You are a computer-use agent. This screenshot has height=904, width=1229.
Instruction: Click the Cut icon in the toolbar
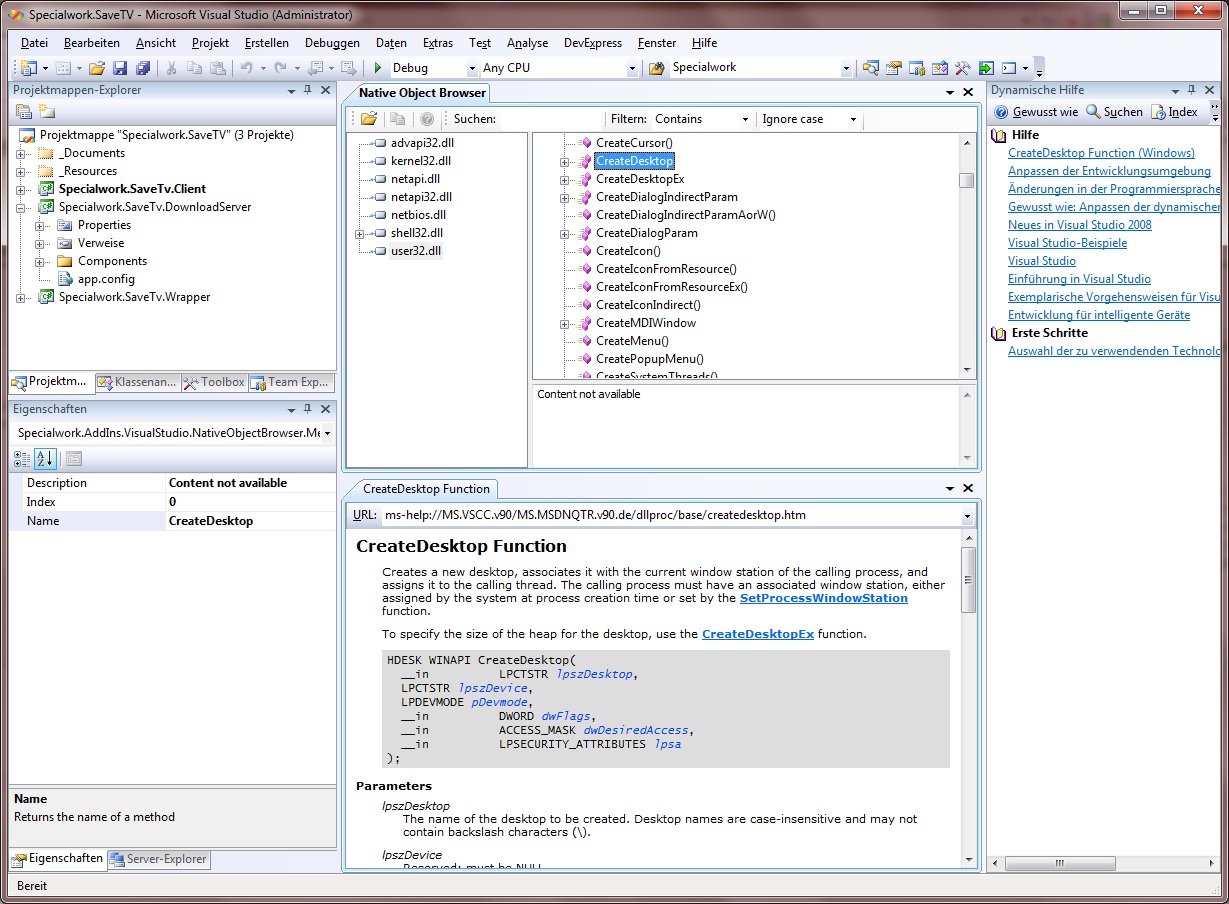[x=171, y=68]
